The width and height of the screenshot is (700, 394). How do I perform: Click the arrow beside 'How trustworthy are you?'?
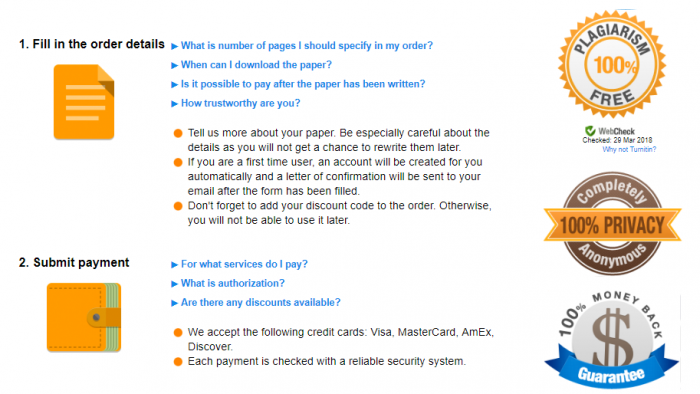[175, 104]
